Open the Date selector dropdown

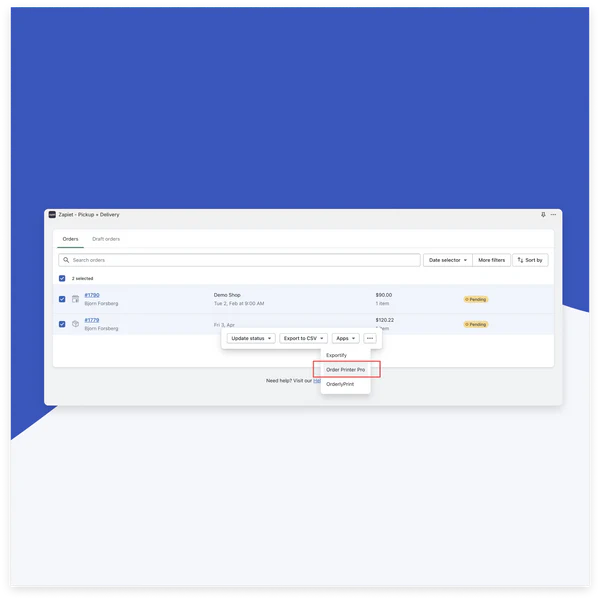coord(448,260)
